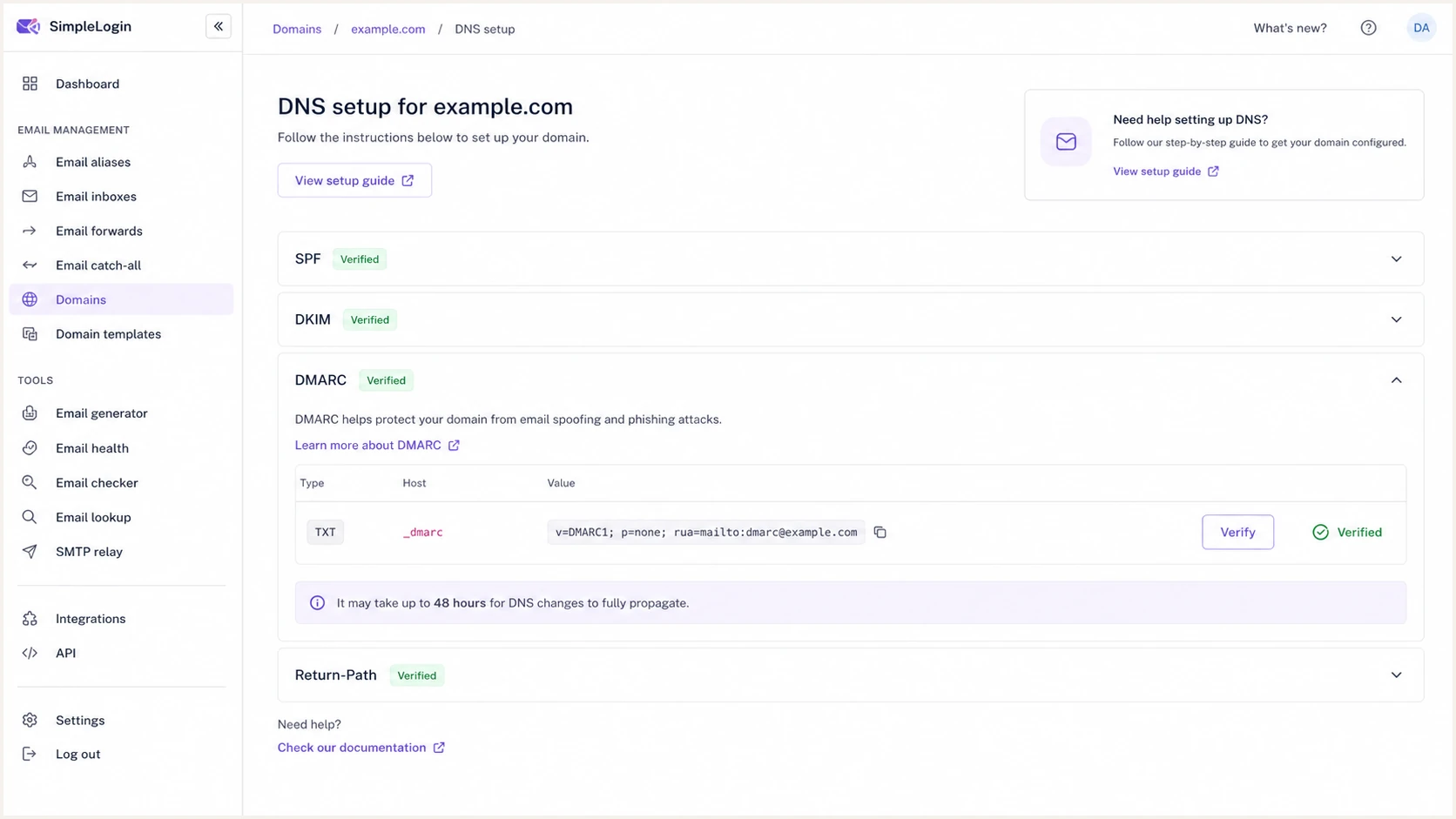This screenshot has height=819, width=1456.
Task: Open View setup guide link in help card
Action: pos(1165,171)
